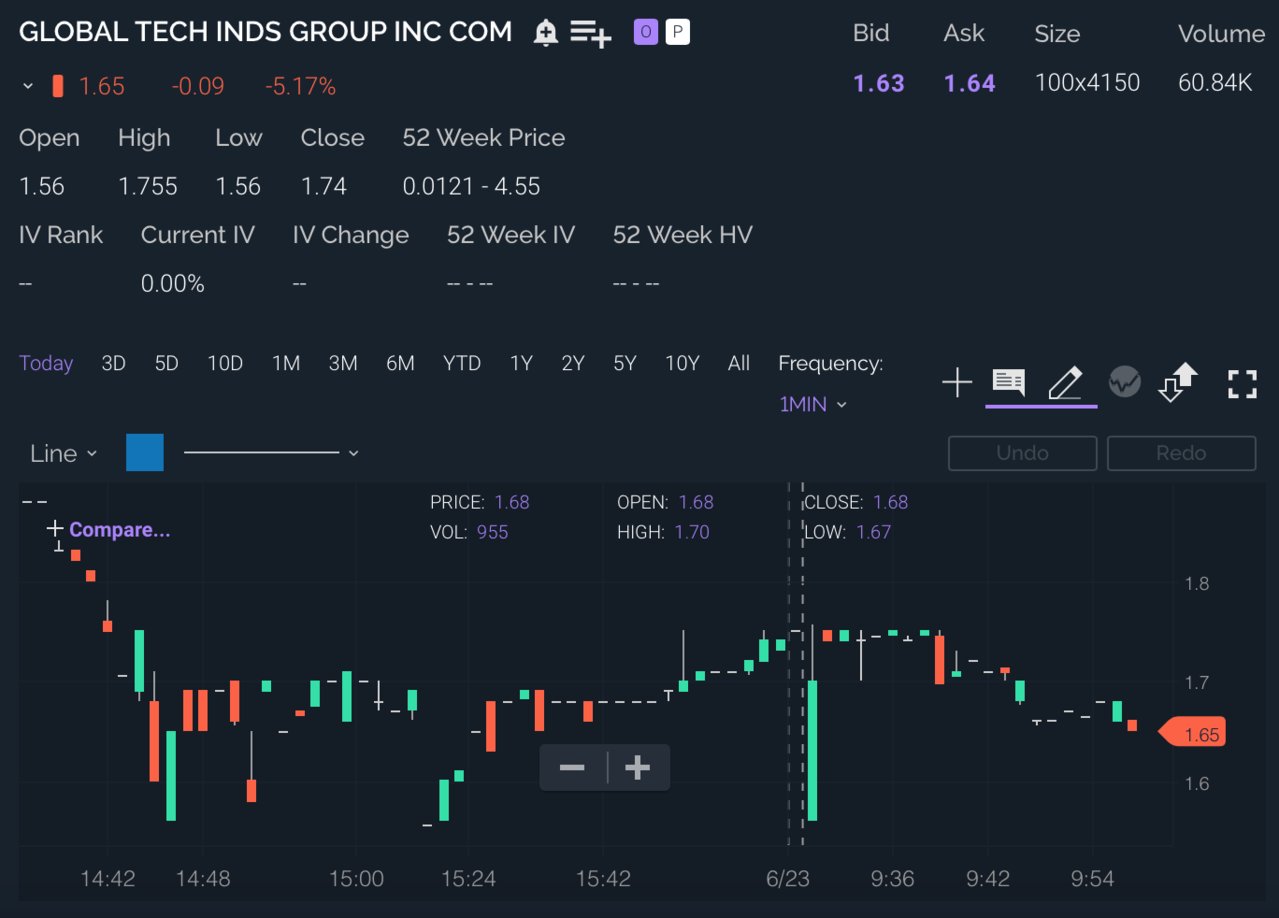1279x918 pixels.
Task: Click the 9:36 time axis label
Action: click(x=892, y=879)
